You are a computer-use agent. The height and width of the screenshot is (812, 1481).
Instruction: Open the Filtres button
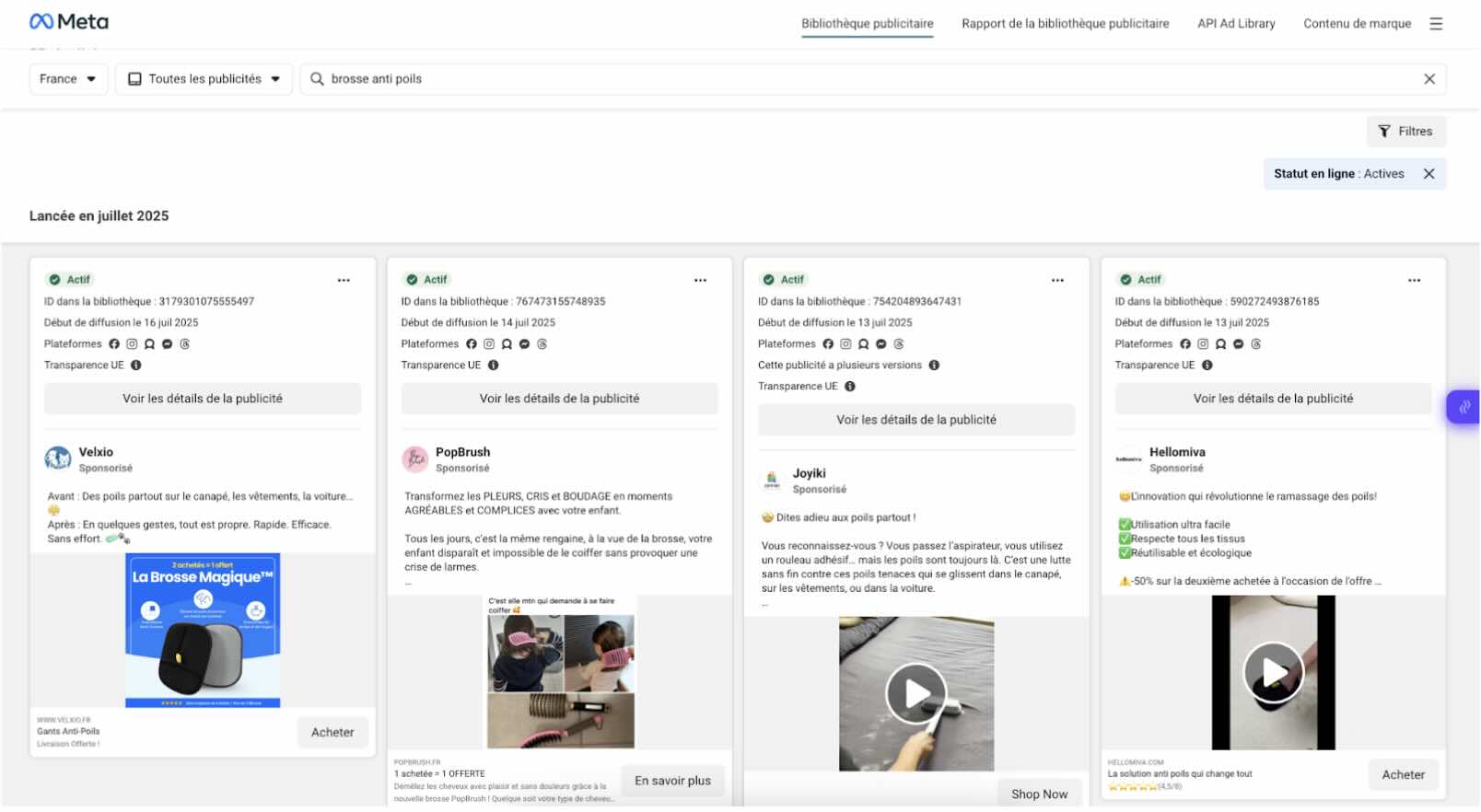[x=1405, y=132]
